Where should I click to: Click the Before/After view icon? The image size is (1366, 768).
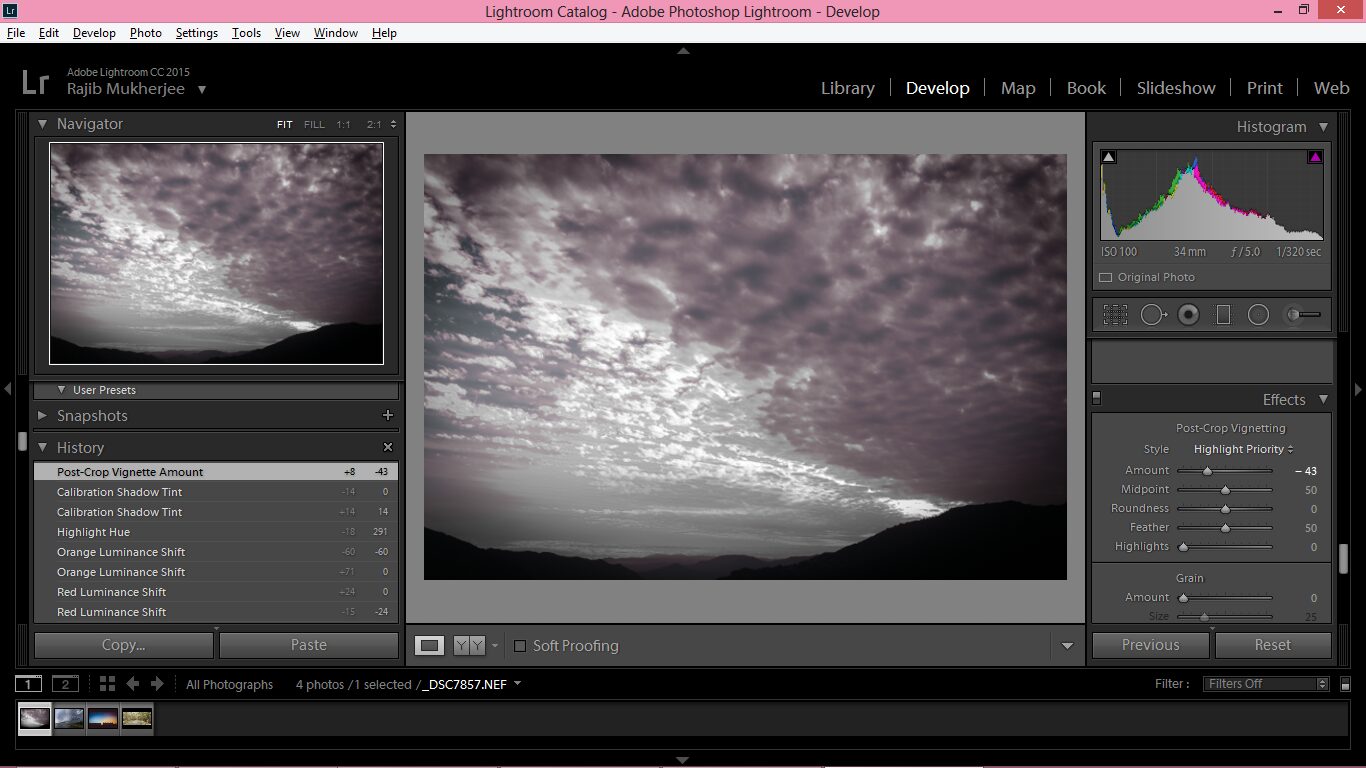click(x=469, y=646)
